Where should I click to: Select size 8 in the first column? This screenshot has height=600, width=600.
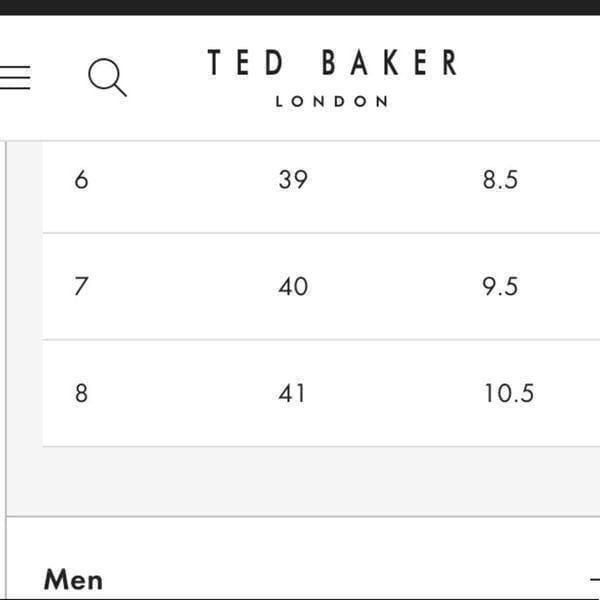[x=81, y=393]
